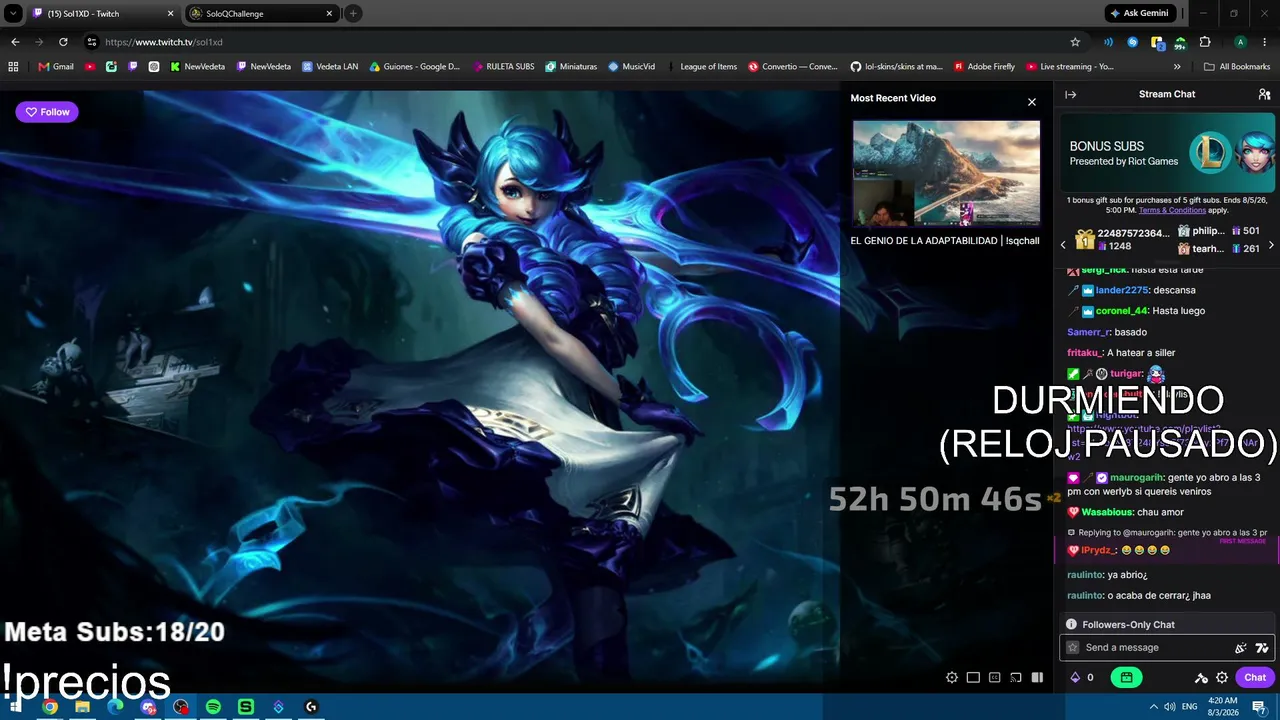
Task: Close the Most Recent Video panel
Action: 1032,102
